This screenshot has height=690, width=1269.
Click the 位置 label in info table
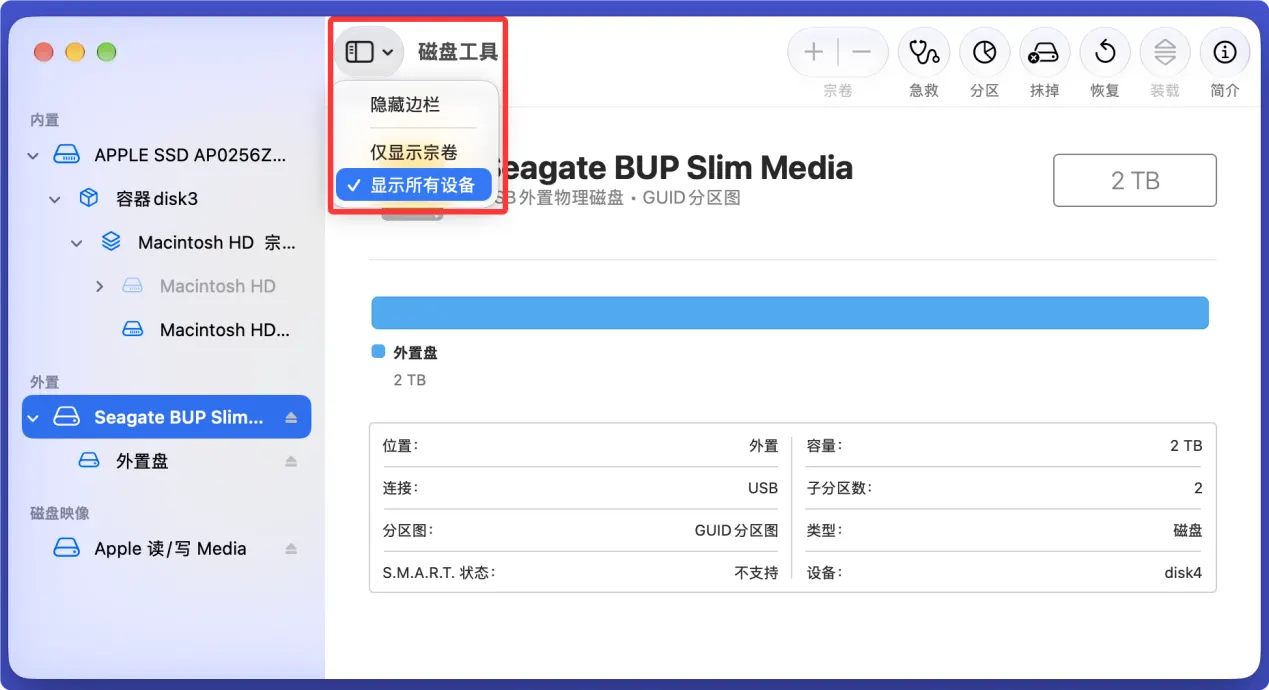400,446
